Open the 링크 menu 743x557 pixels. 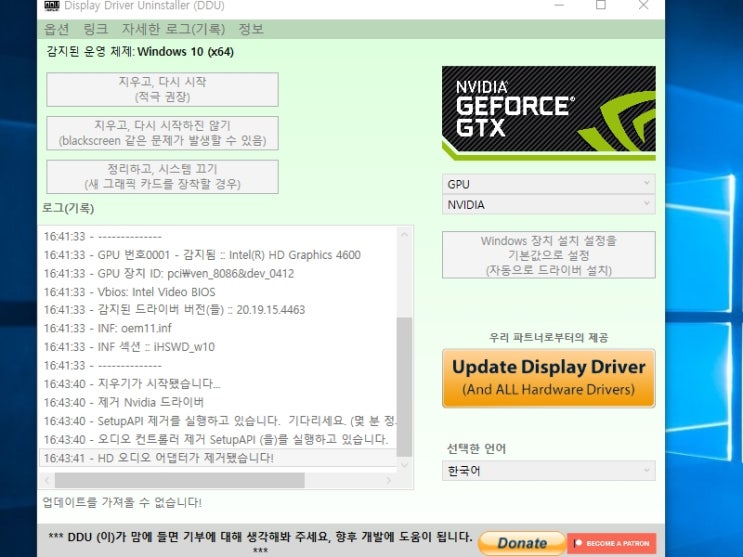tap(95, 29)
